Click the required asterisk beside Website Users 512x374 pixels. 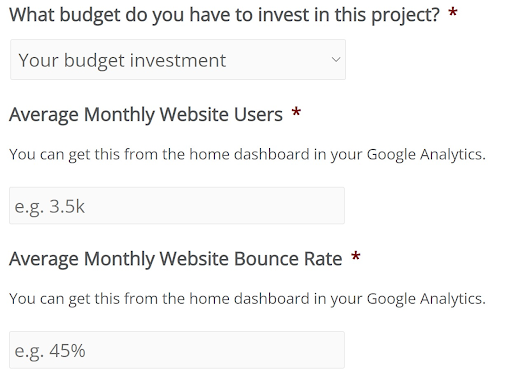(296, 112)
